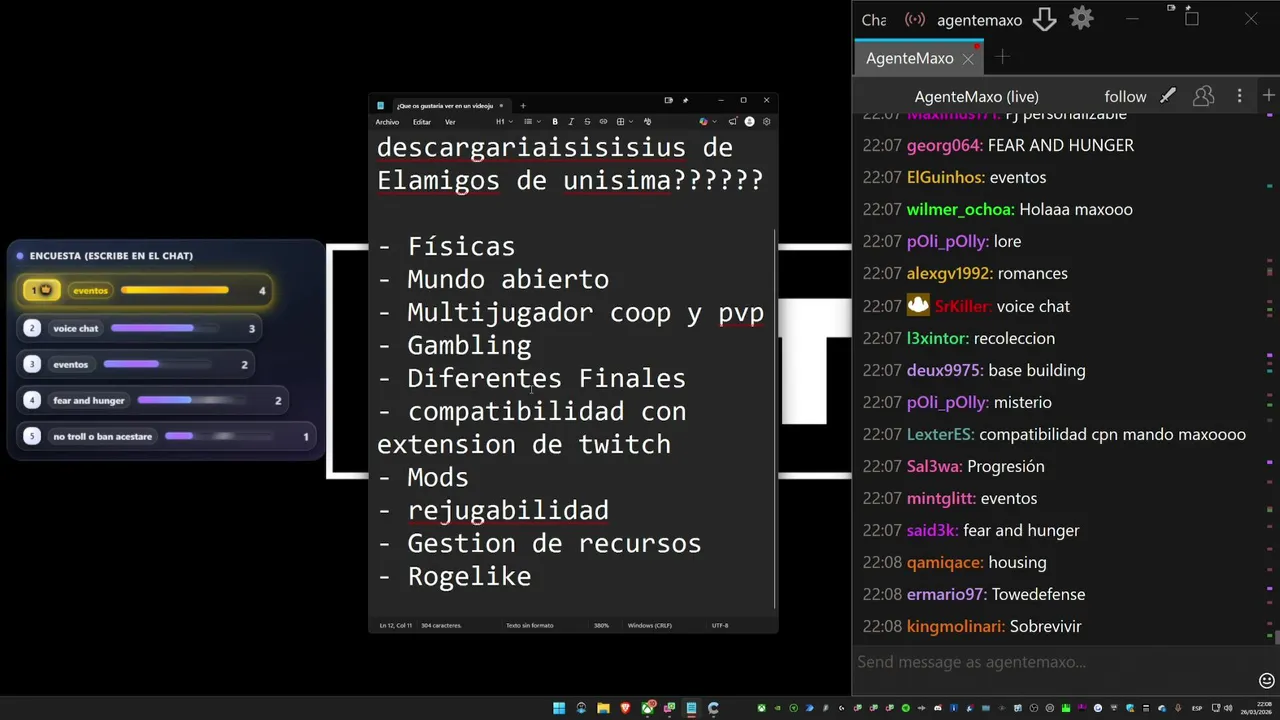The width and height of the screenshot is (1280, 720).
Task: Select the AgenteMaxo chat tab
Action: click(909, 58)
